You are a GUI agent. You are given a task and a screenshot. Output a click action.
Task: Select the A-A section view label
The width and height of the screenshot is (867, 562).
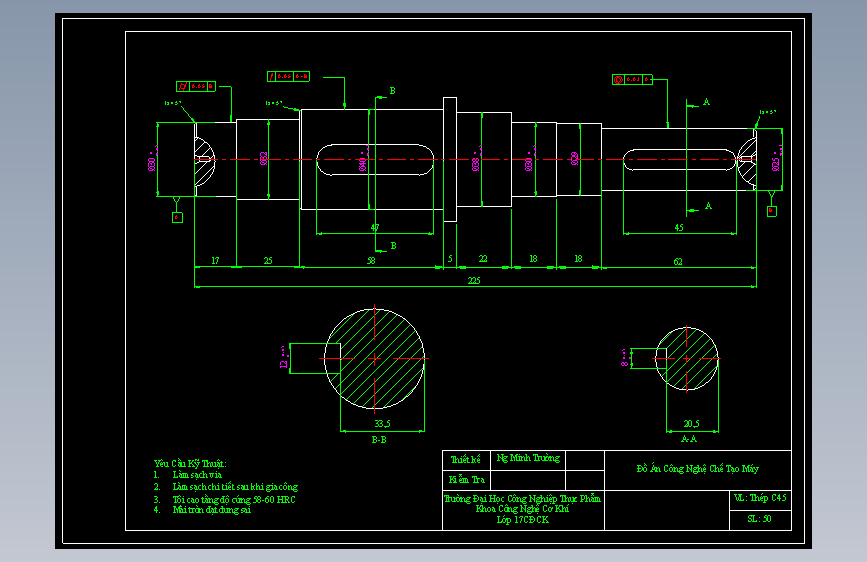[x=688, y=439]
